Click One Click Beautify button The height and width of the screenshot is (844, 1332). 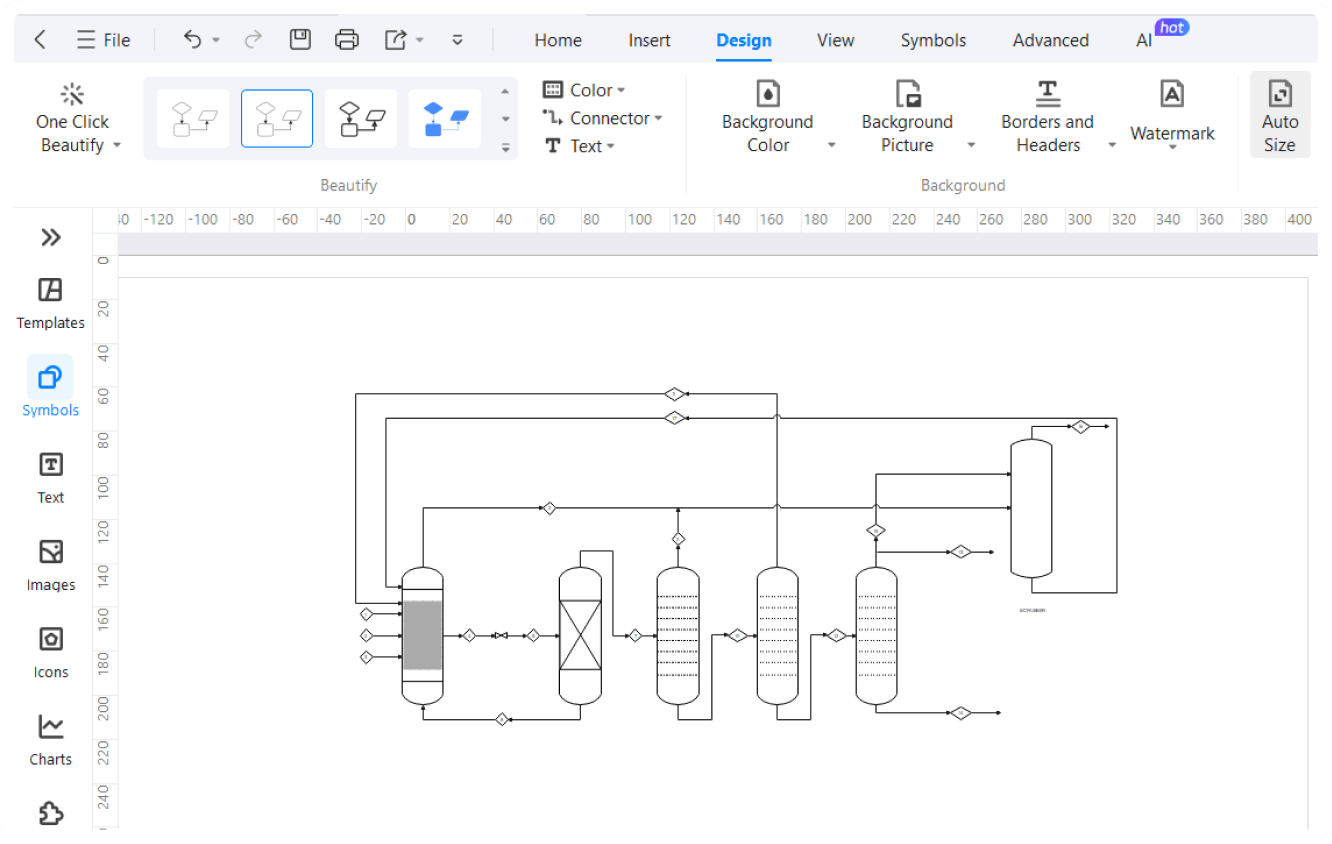pos(72,120)
